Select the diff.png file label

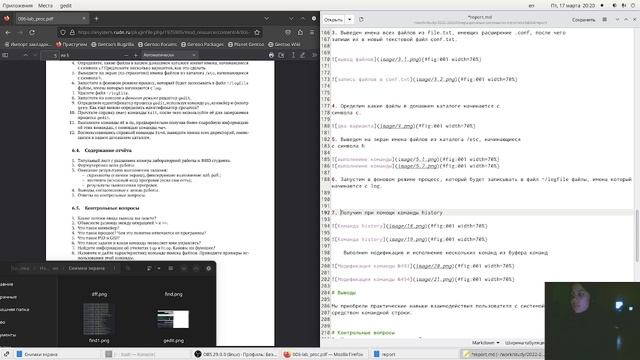[x=99, y=294]
